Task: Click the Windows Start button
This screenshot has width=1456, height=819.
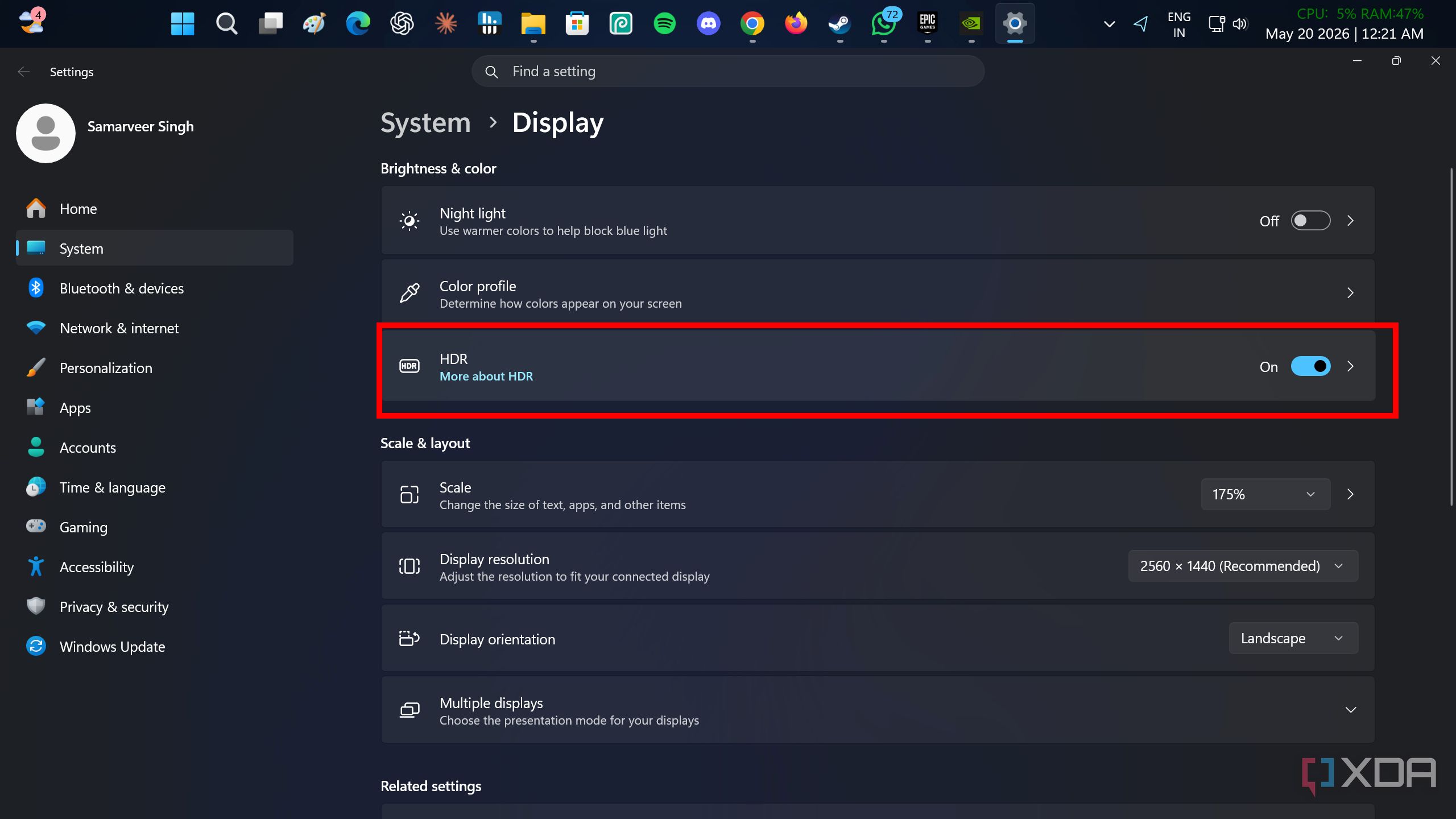Action: coord(183,23)
